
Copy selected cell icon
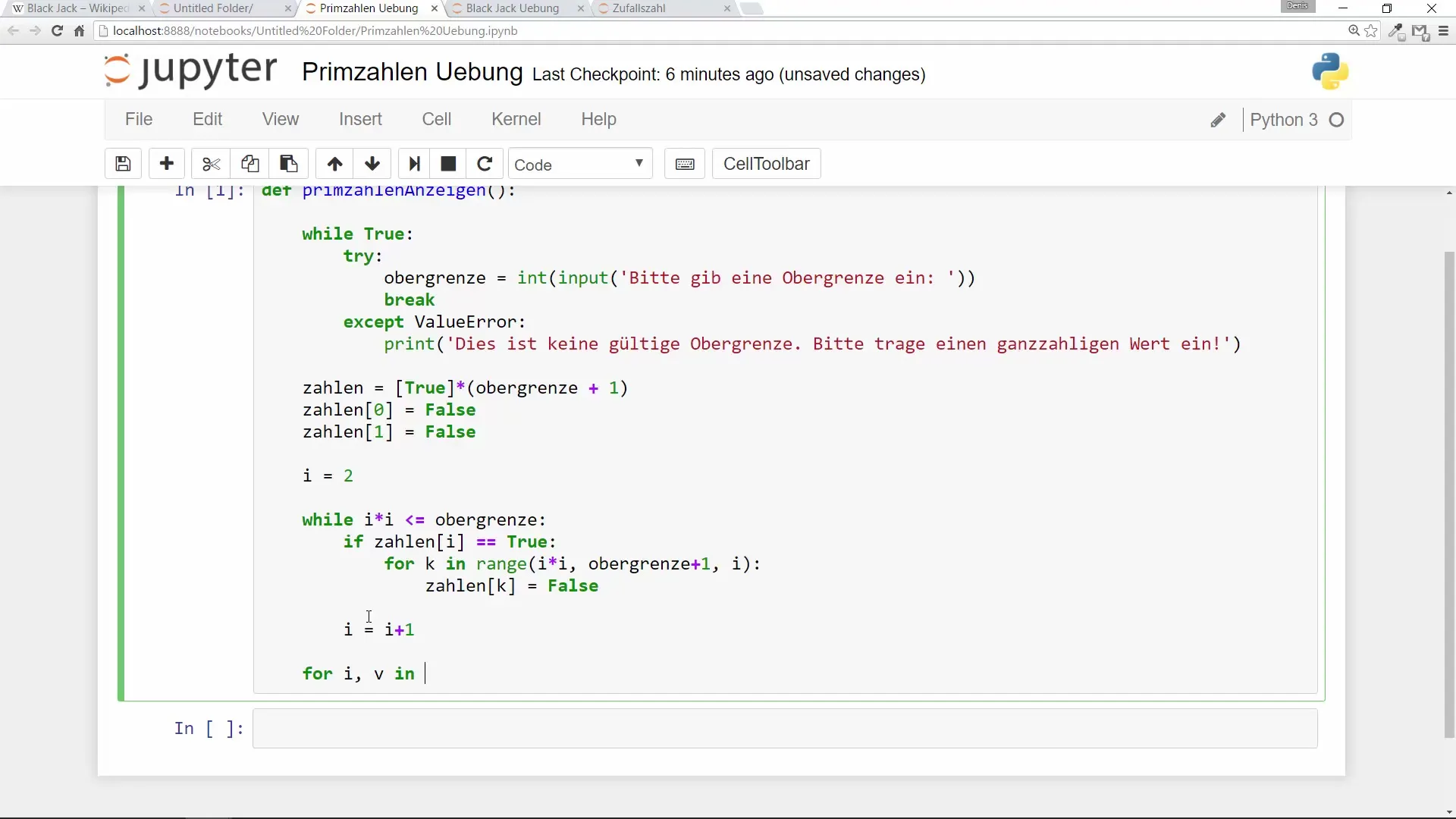[x=249, y=164]
